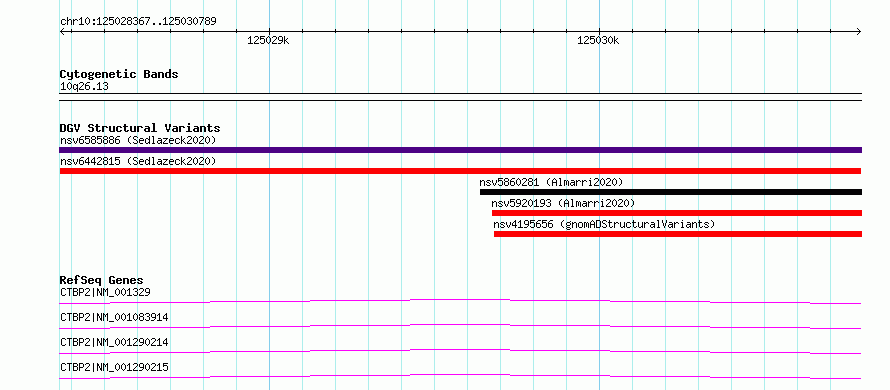890x390 pixels.
Task: Click the DGV Structural Variants track heading
Action: coord(140,128)
